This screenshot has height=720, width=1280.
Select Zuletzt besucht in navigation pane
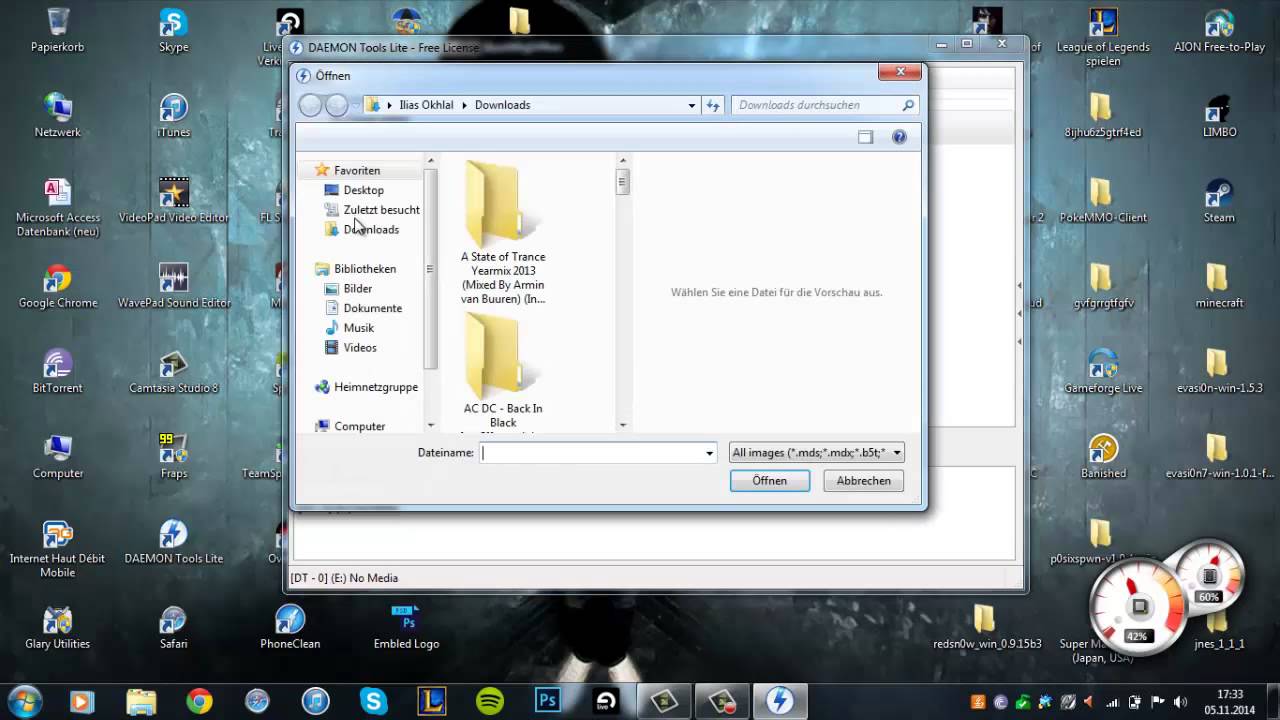coord(372,210)
